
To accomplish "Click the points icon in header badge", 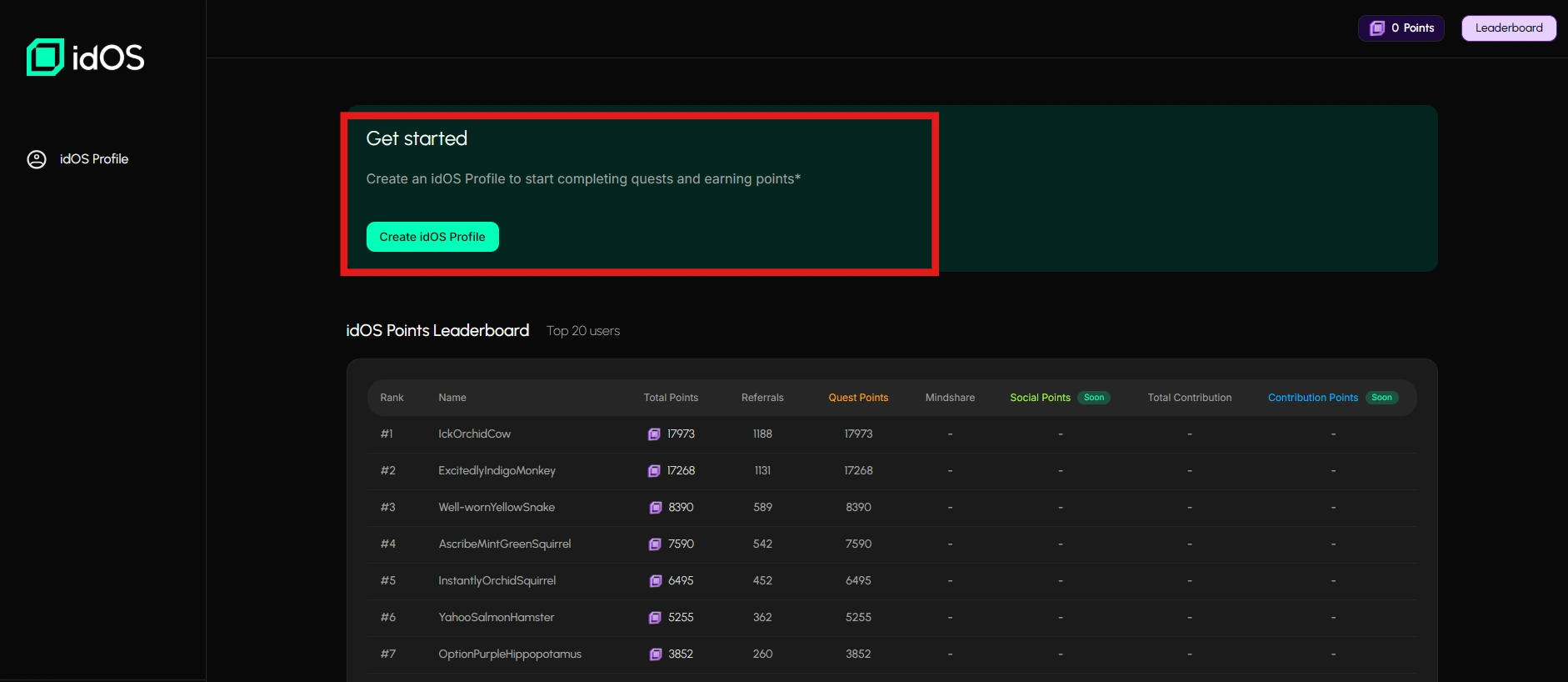I will point(1377,28).
